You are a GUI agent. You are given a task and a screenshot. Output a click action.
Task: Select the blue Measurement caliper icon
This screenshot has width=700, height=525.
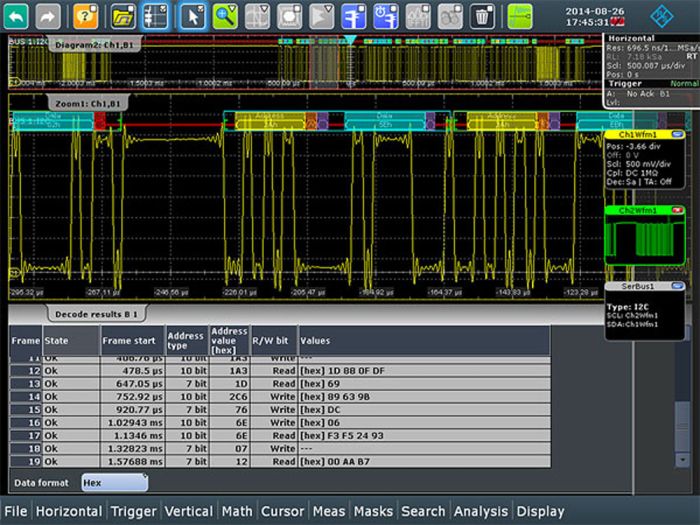pyautogui.click(x=353, y=17)
